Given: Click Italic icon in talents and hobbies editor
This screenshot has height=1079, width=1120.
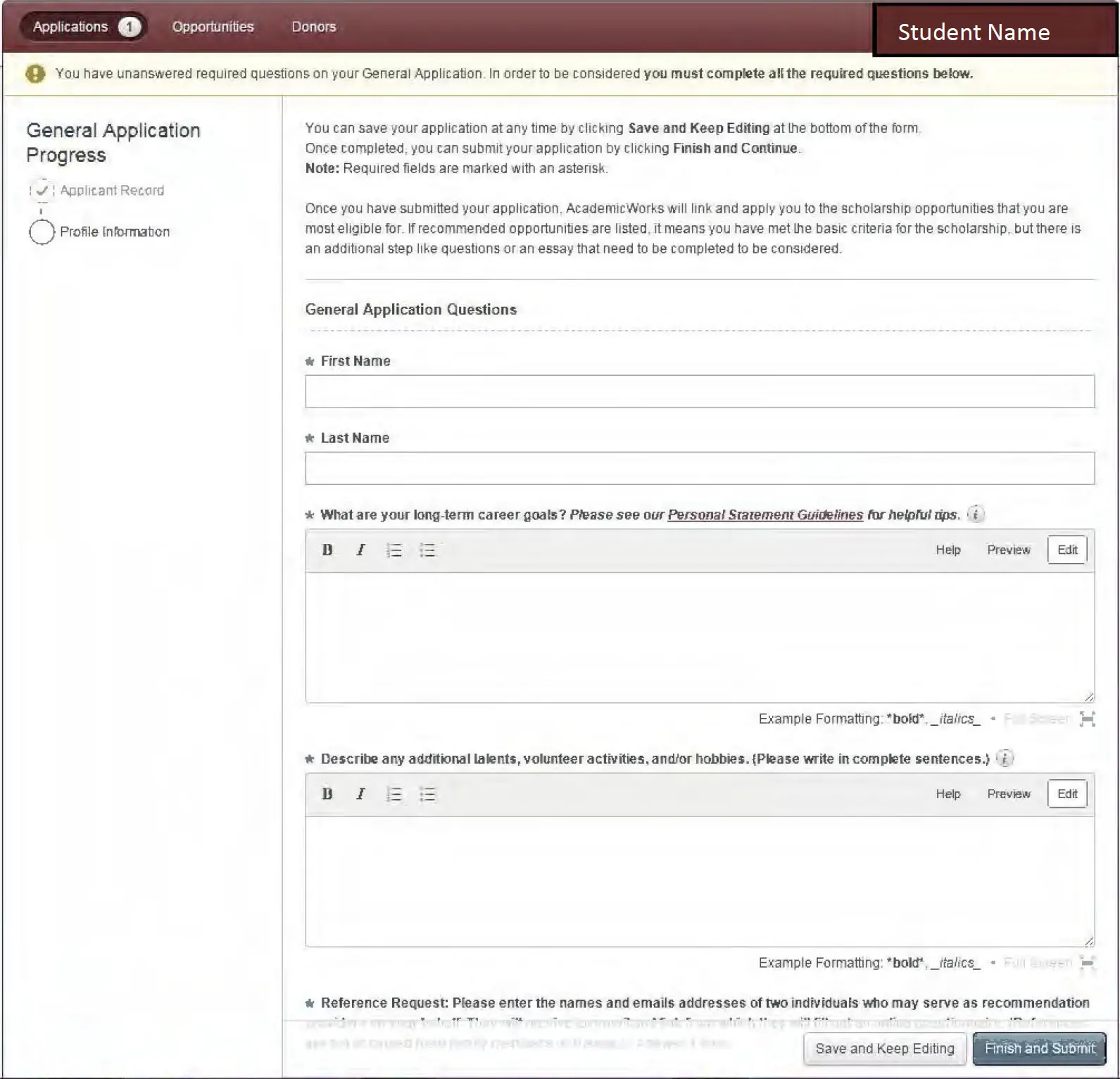Looking at the screenshot, I should (360, 794).
